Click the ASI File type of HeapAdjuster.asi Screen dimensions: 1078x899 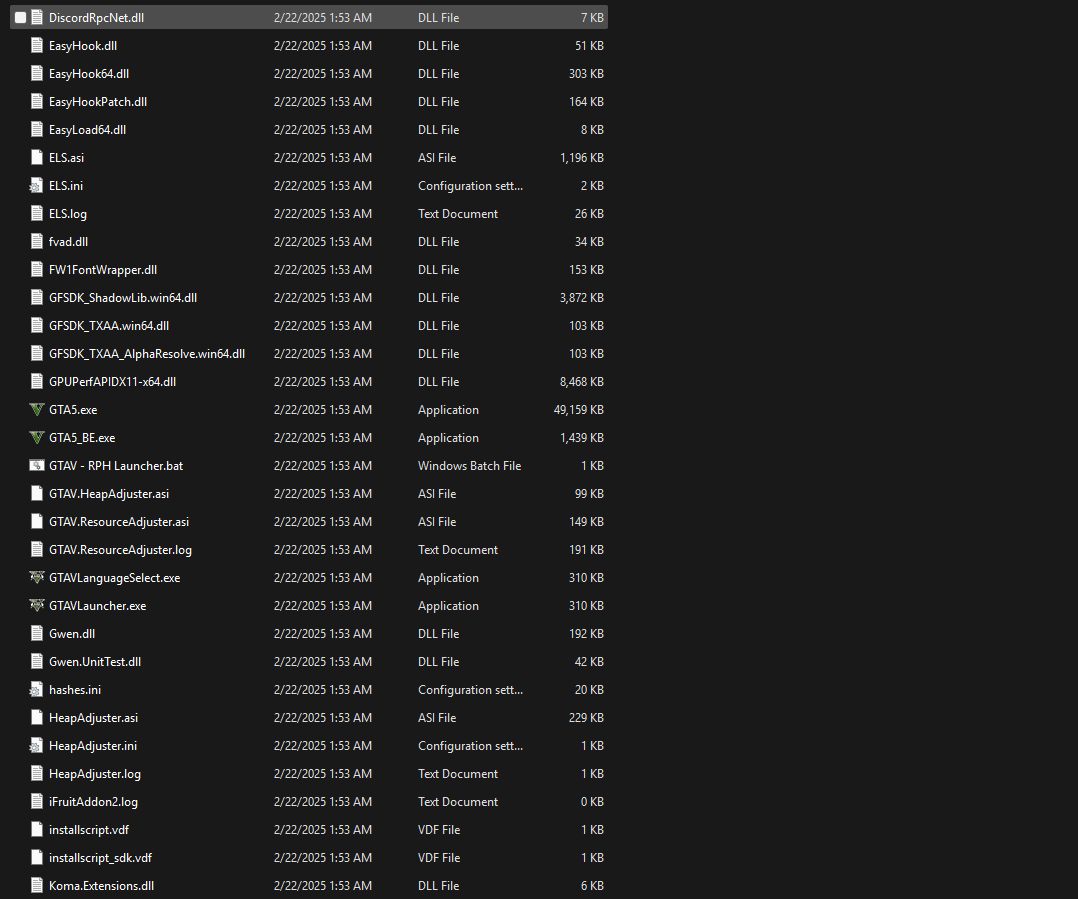tap(437, 718)
